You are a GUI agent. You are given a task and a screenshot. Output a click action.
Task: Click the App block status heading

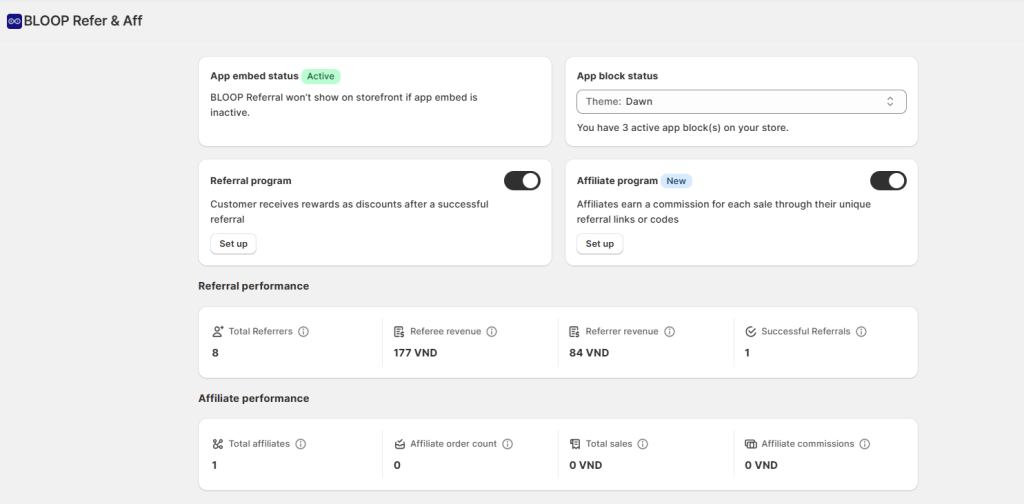coord(617,76)
